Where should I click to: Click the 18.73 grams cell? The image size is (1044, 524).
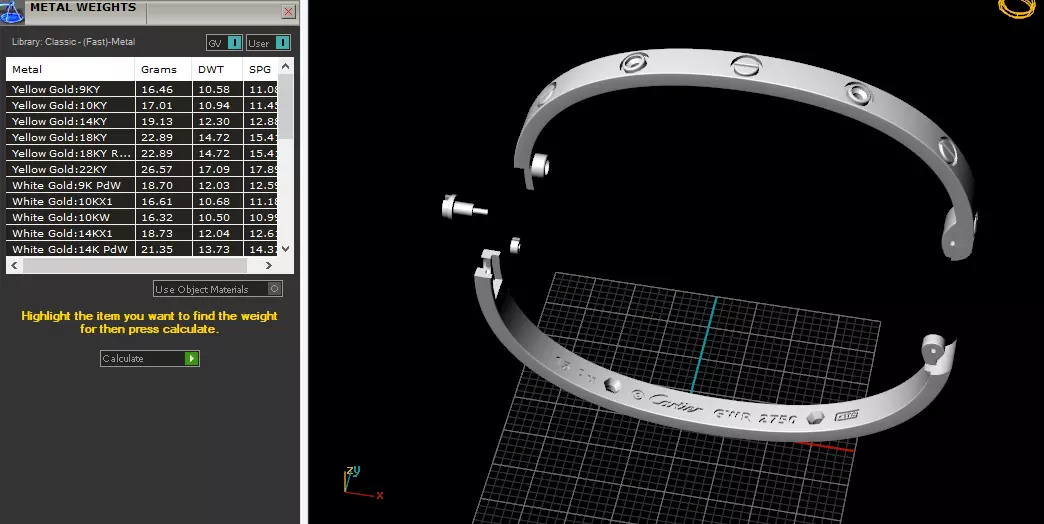point(164,233)
